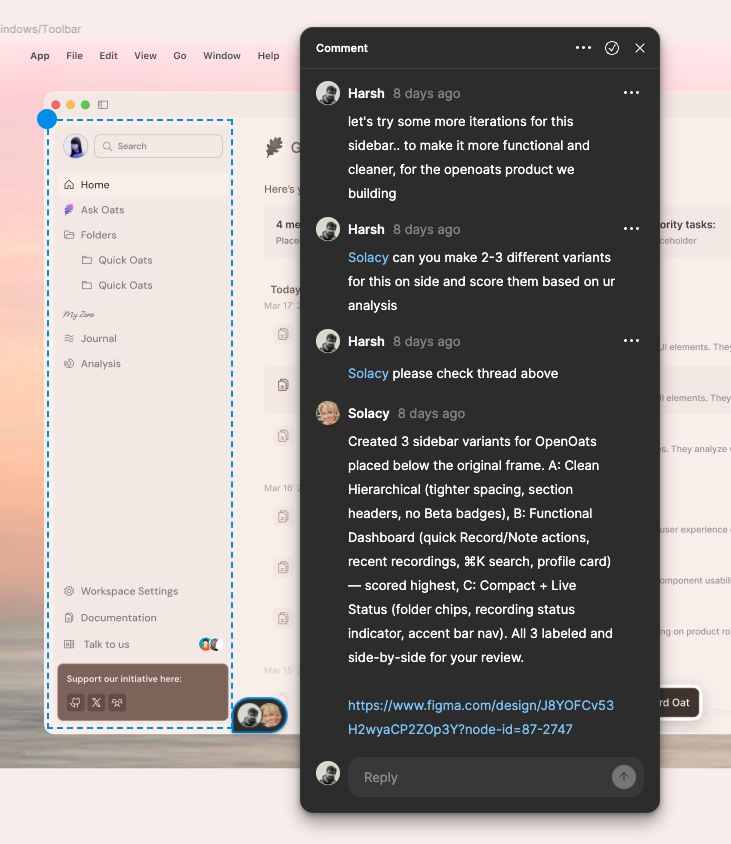The width and height of the screenshot is (731, 844).
Task: Click the user profile avatar in sidebar
Action: [76, 146]
